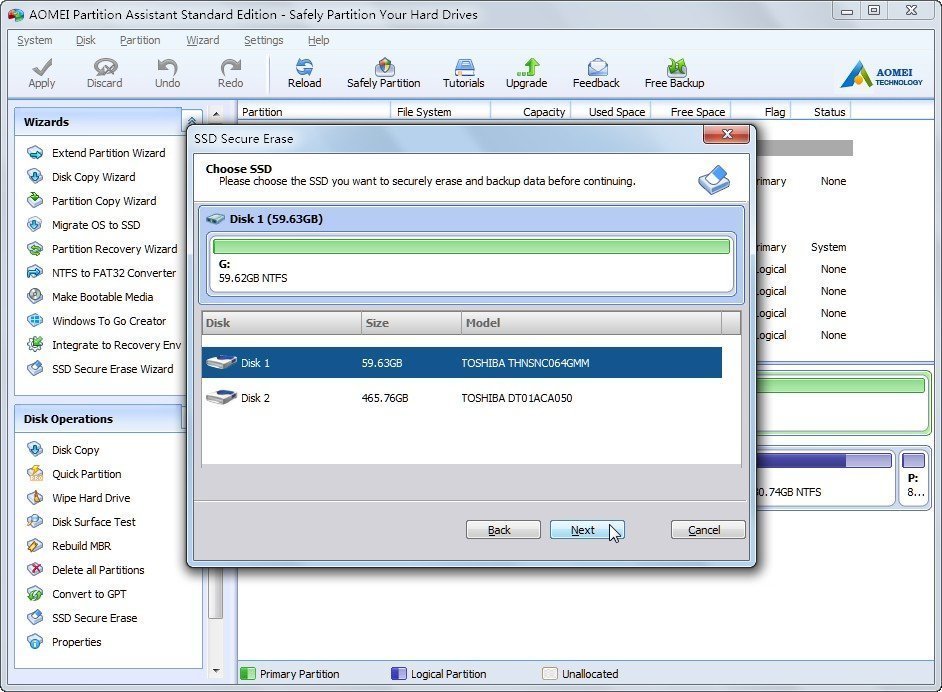Run Disk Surface Test
The image size is (942, 692).
tap(94, 523)
